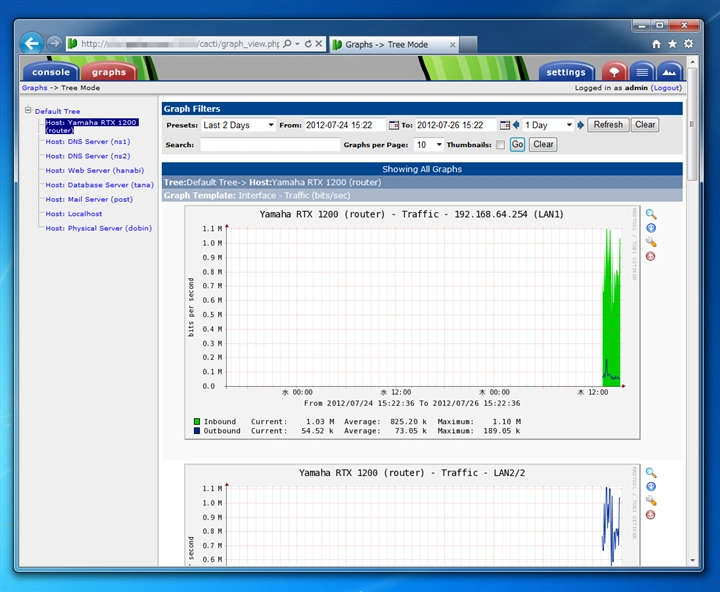Select Host: Mail Server (post)
The image size is (720, 592).
point(89,199)
